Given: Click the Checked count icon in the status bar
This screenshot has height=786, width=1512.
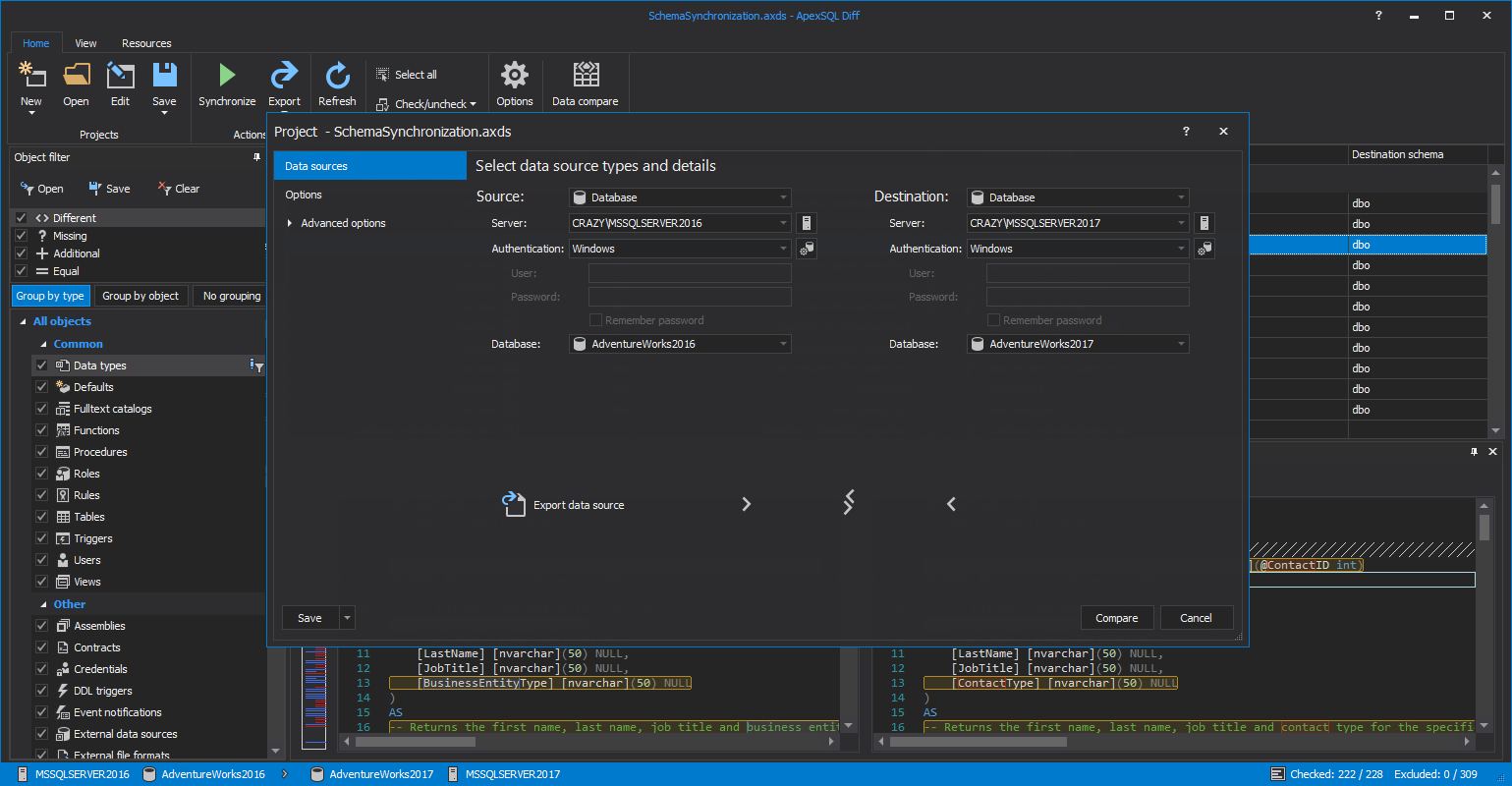Looking at the screenshot, I should click(1277, 774).
